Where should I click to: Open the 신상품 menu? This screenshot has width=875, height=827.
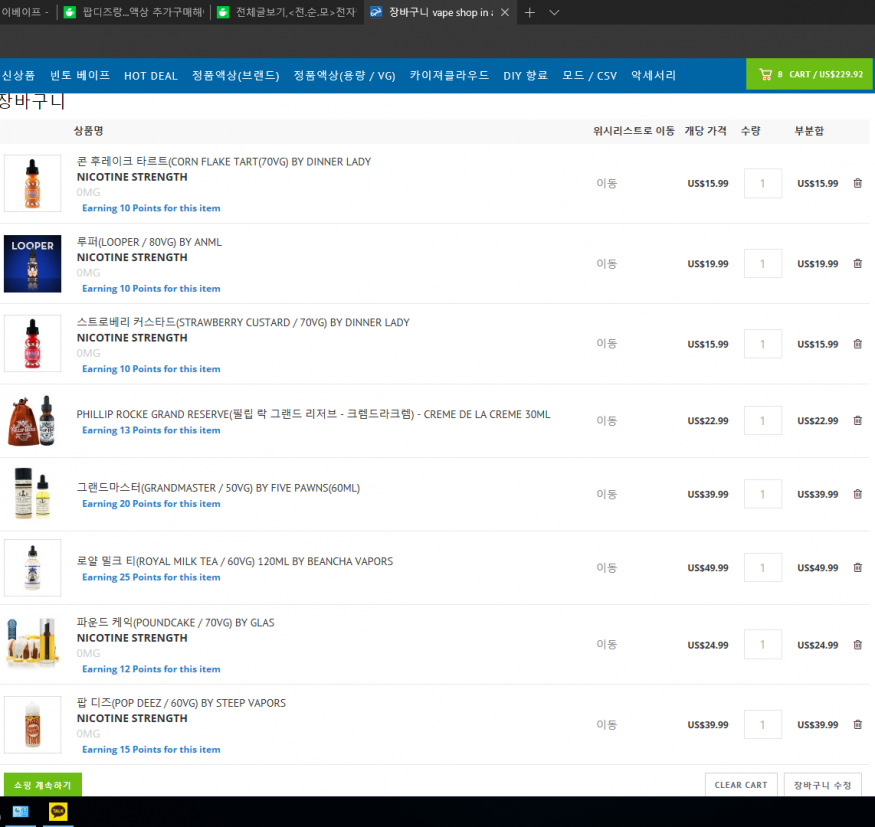18,75
